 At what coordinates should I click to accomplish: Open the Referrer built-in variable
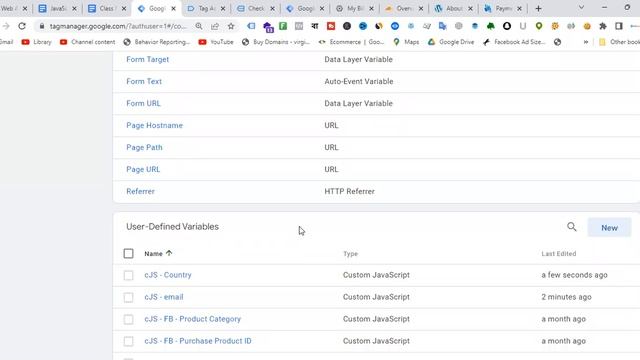[140, 191]
